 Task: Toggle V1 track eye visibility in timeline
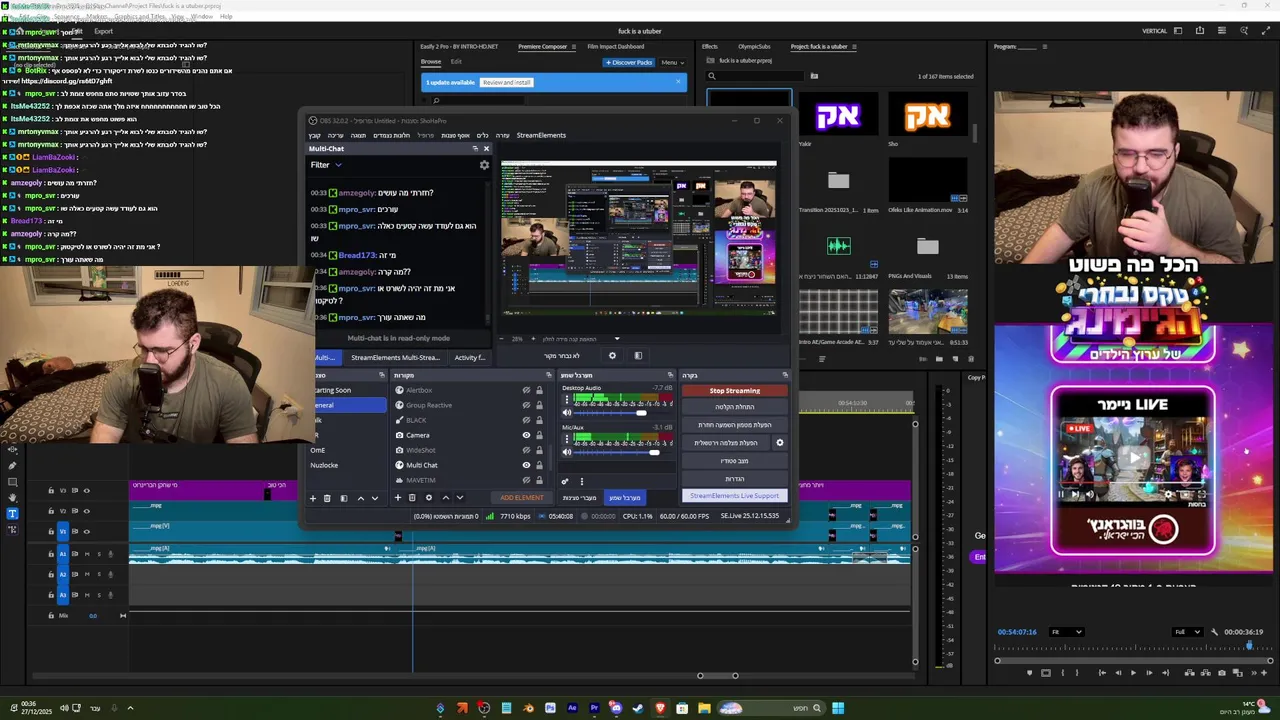coord(86,531)
